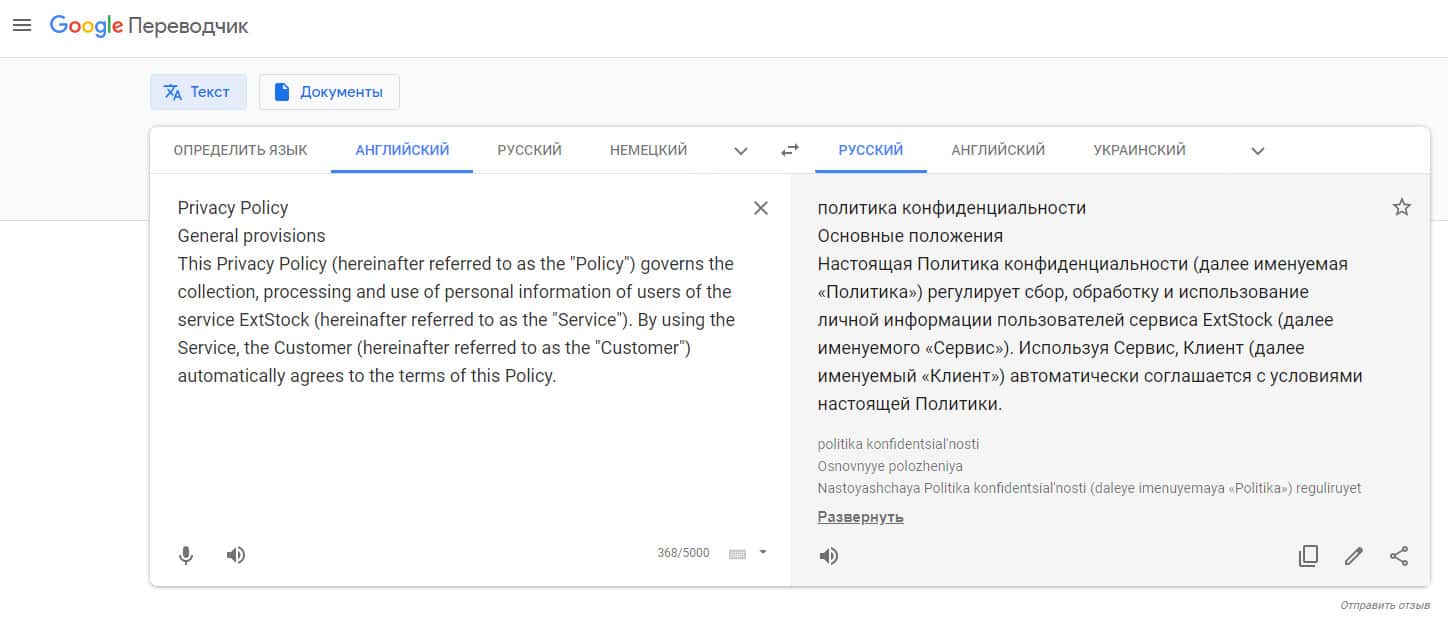Switch to Документы translation mode

(329, 92)
